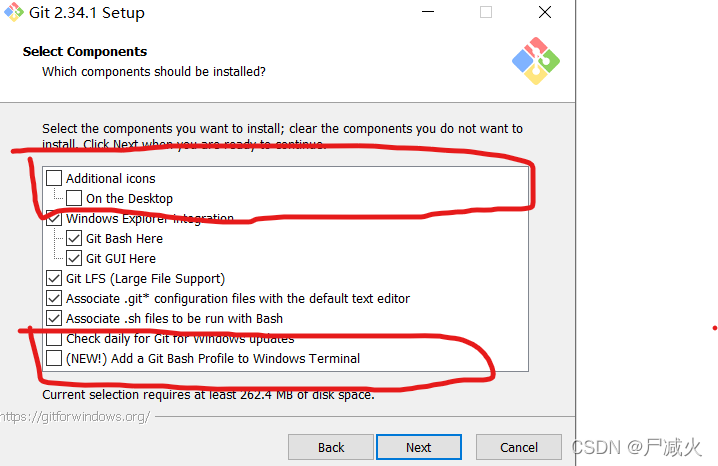Click the Back button

[x=331, y=447]
